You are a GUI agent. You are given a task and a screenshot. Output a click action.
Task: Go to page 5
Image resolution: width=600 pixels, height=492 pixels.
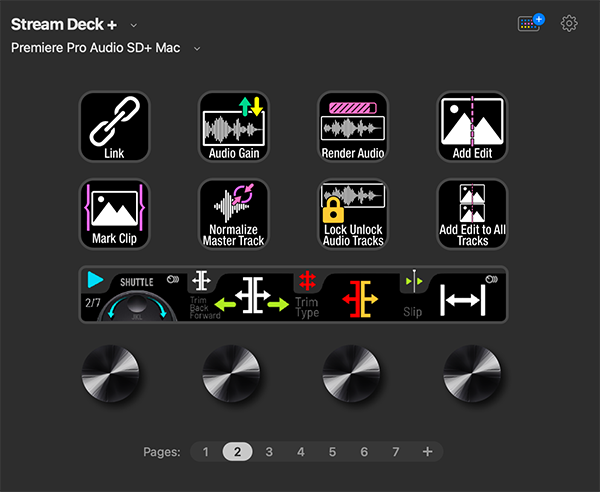[x=332, y=452]
